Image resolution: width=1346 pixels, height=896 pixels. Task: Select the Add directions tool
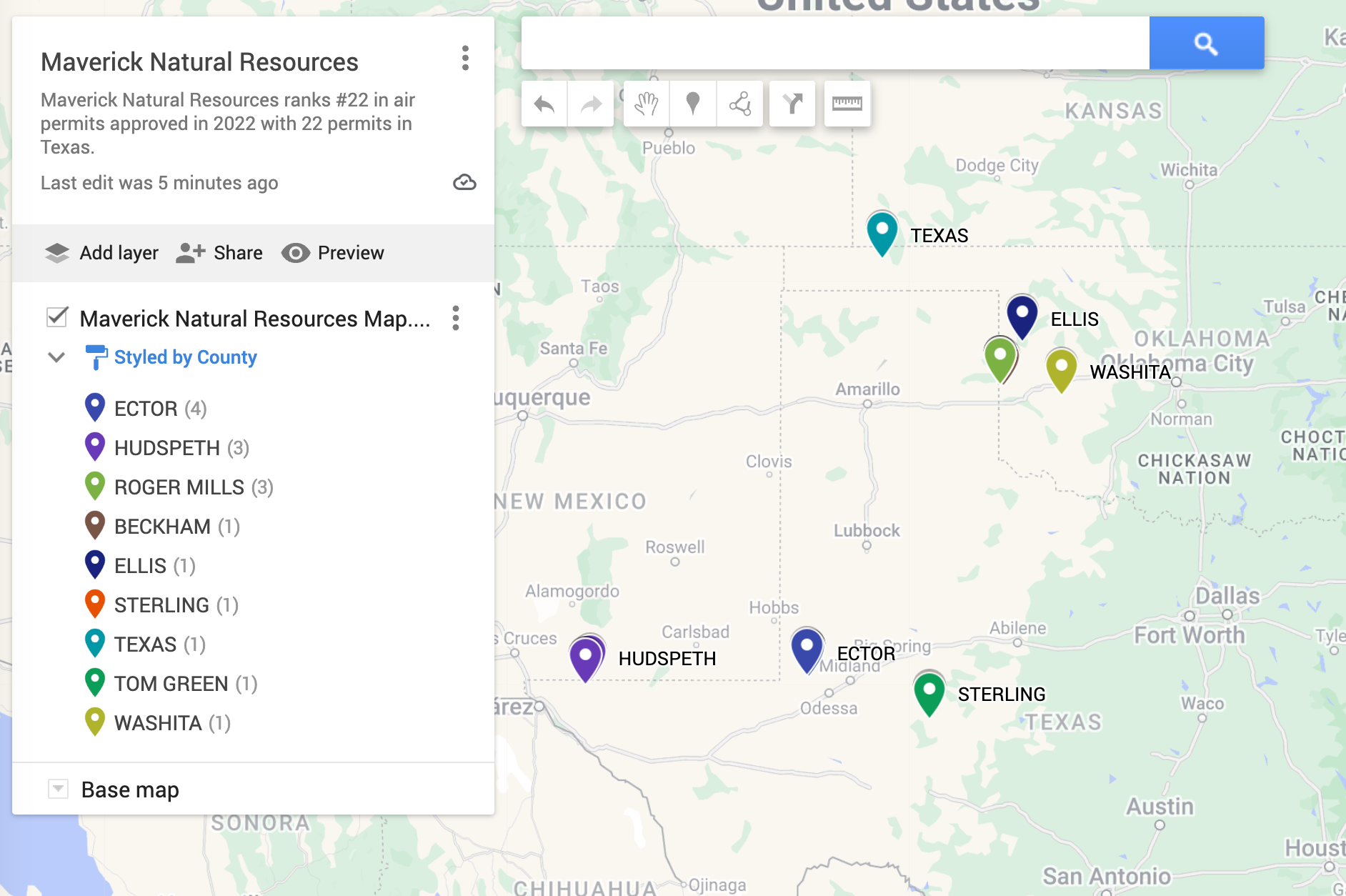792,104
